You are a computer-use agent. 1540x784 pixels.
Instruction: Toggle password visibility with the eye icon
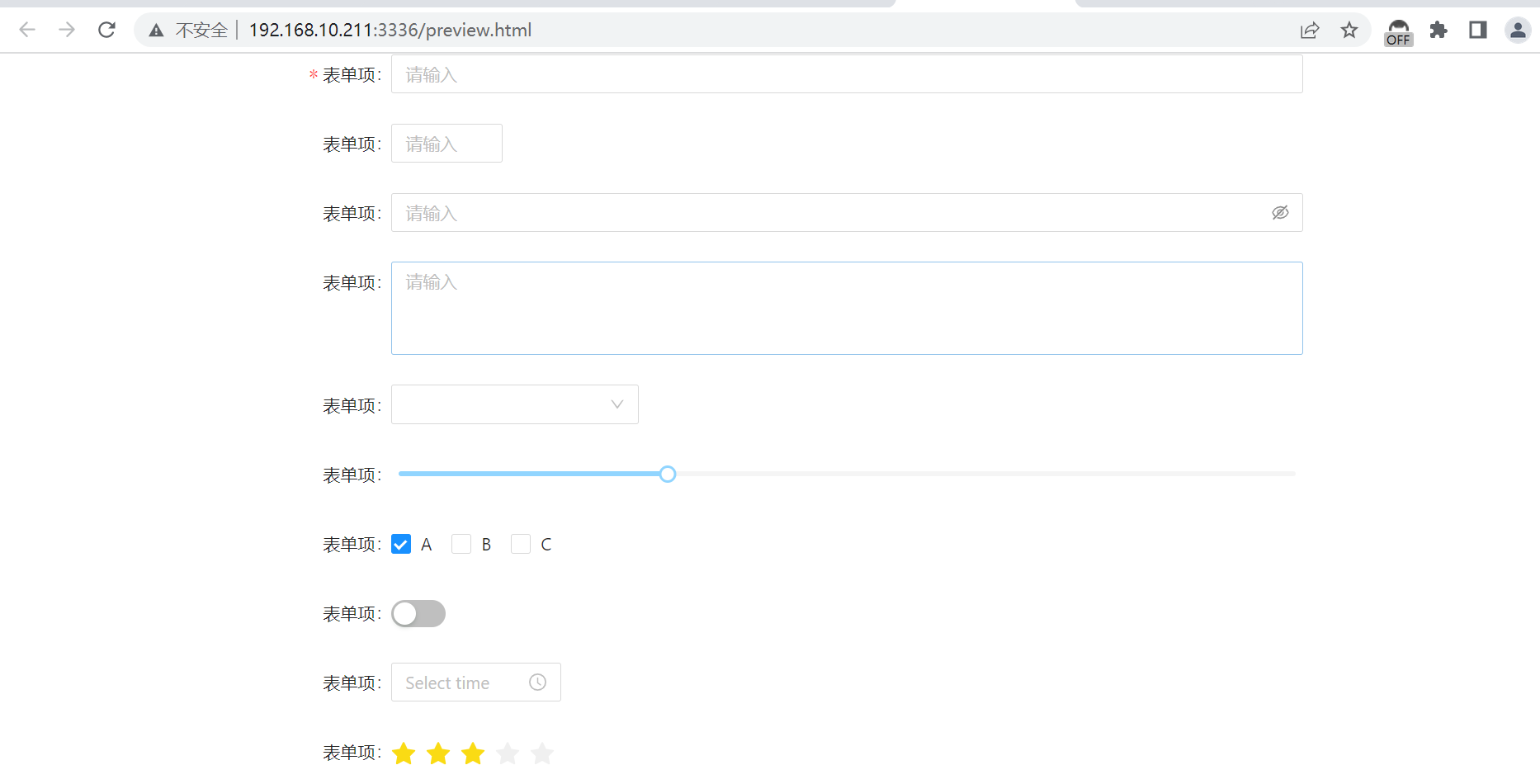pyautogui.click(x=1280, y=212)
